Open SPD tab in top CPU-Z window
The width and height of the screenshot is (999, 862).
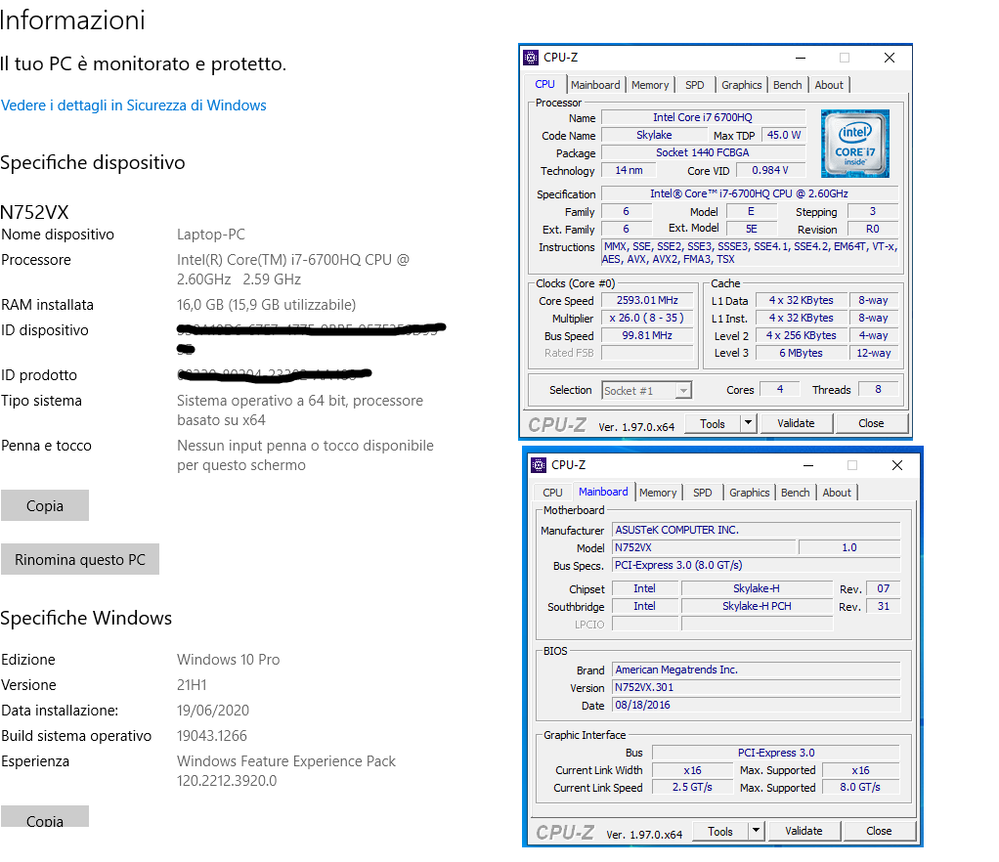694,85
